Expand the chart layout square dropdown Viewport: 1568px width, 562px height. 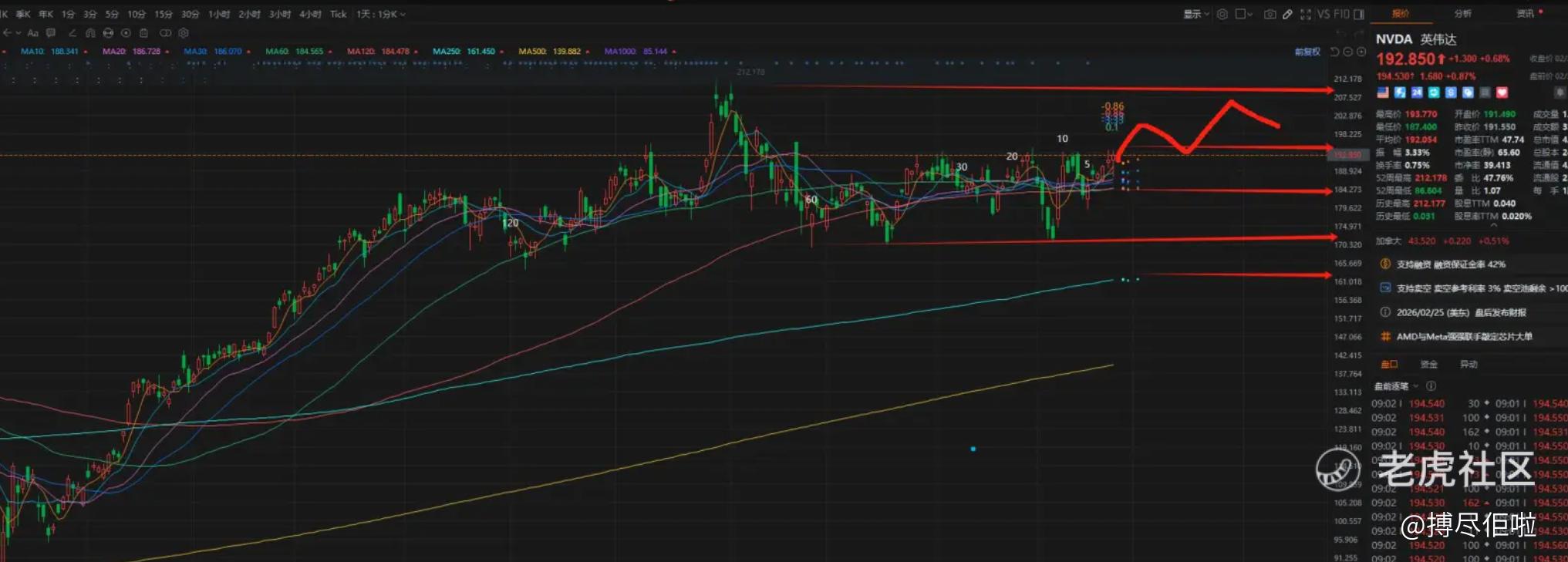[x=1244, y=14]
